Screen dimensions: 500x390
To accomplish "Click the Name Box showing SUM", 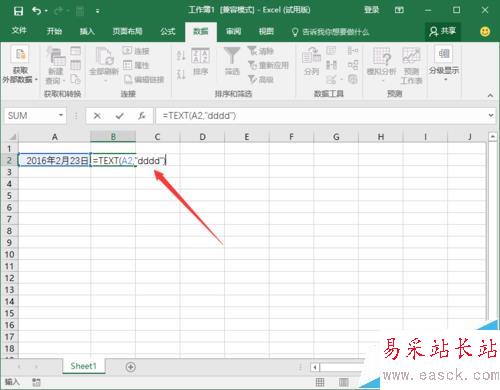I will 31,116.
